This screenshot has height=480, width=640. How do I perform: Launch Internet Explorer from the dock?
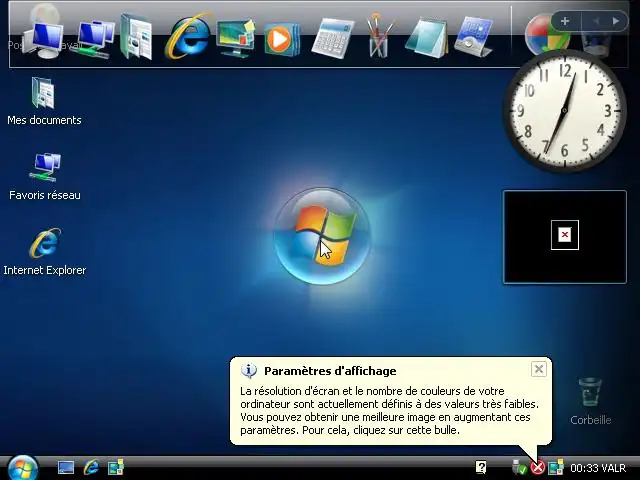pos(188,36)
